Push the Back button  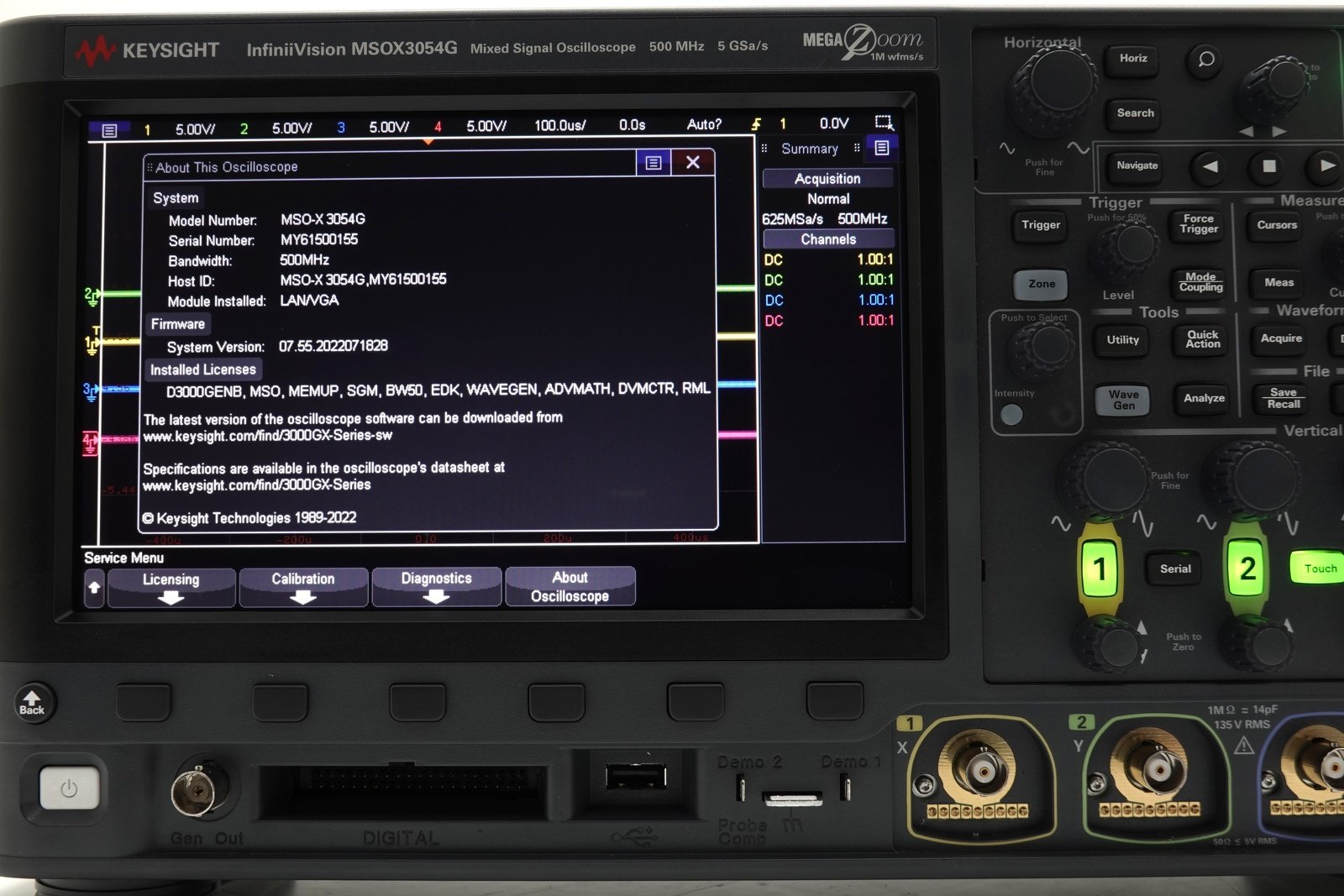pos(34,703)
